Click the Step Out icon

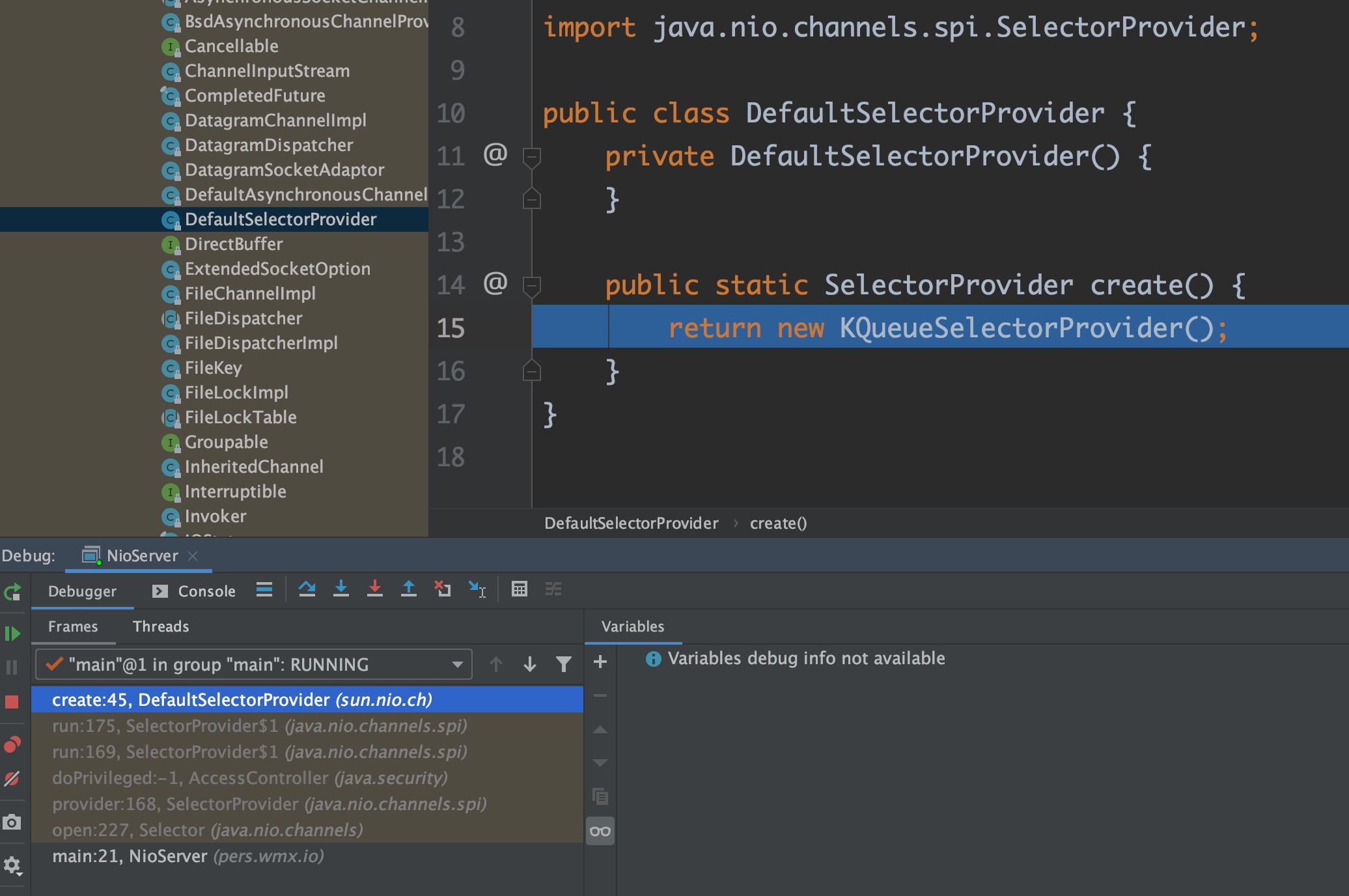pos(408,589)
